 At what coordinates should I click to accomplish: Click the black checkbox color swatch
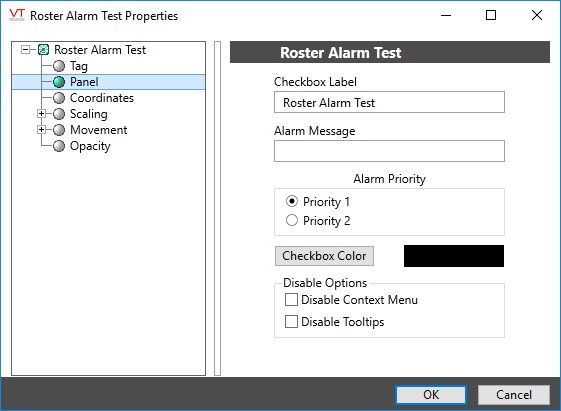pos(454,256)
